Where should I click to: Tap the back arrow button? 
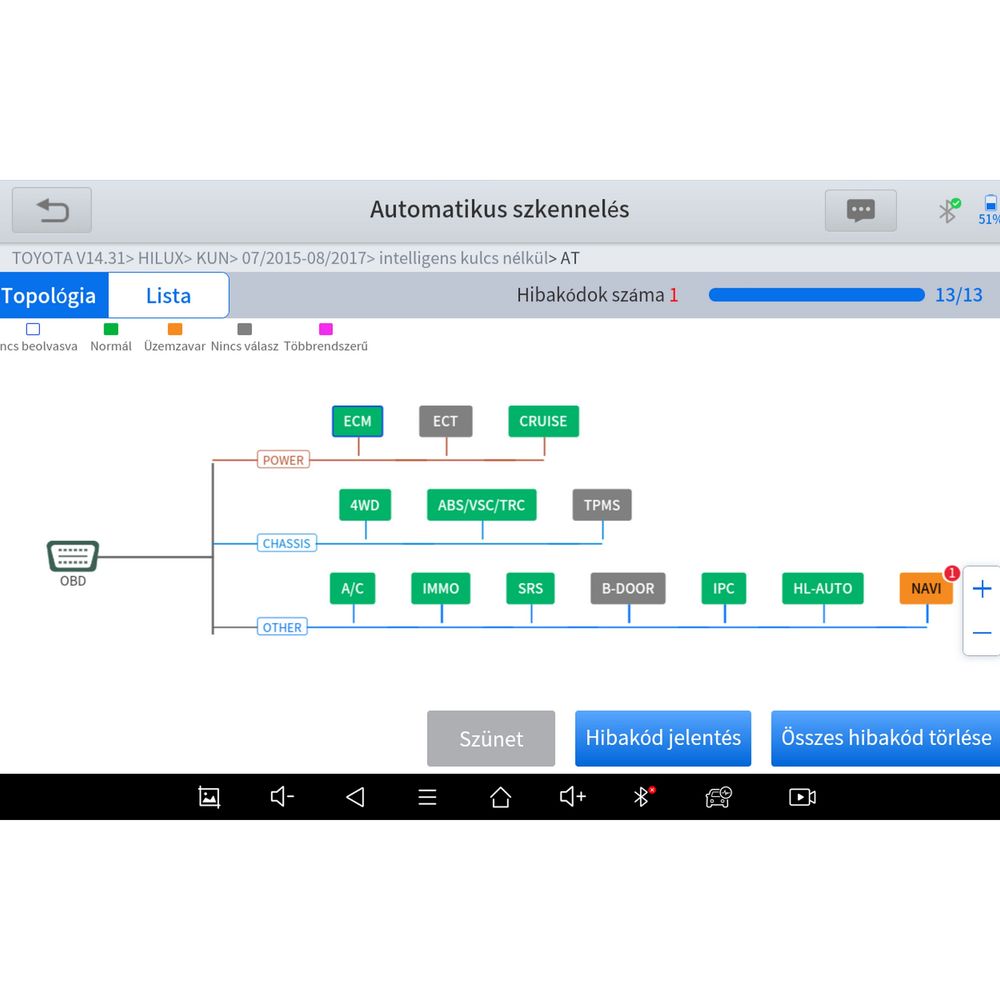[52, 210]
